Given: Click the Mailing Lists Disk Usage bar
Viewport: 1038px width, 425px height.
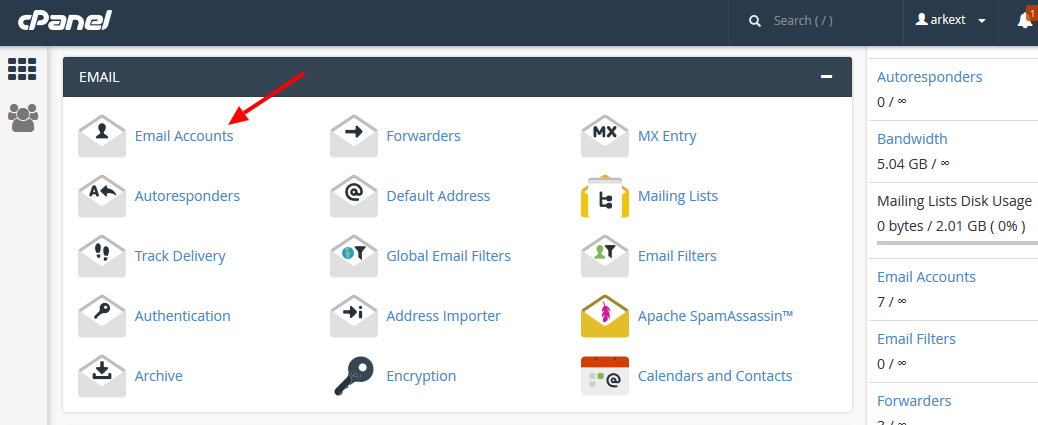Looking at the screenshot, I should click(952, 242).
